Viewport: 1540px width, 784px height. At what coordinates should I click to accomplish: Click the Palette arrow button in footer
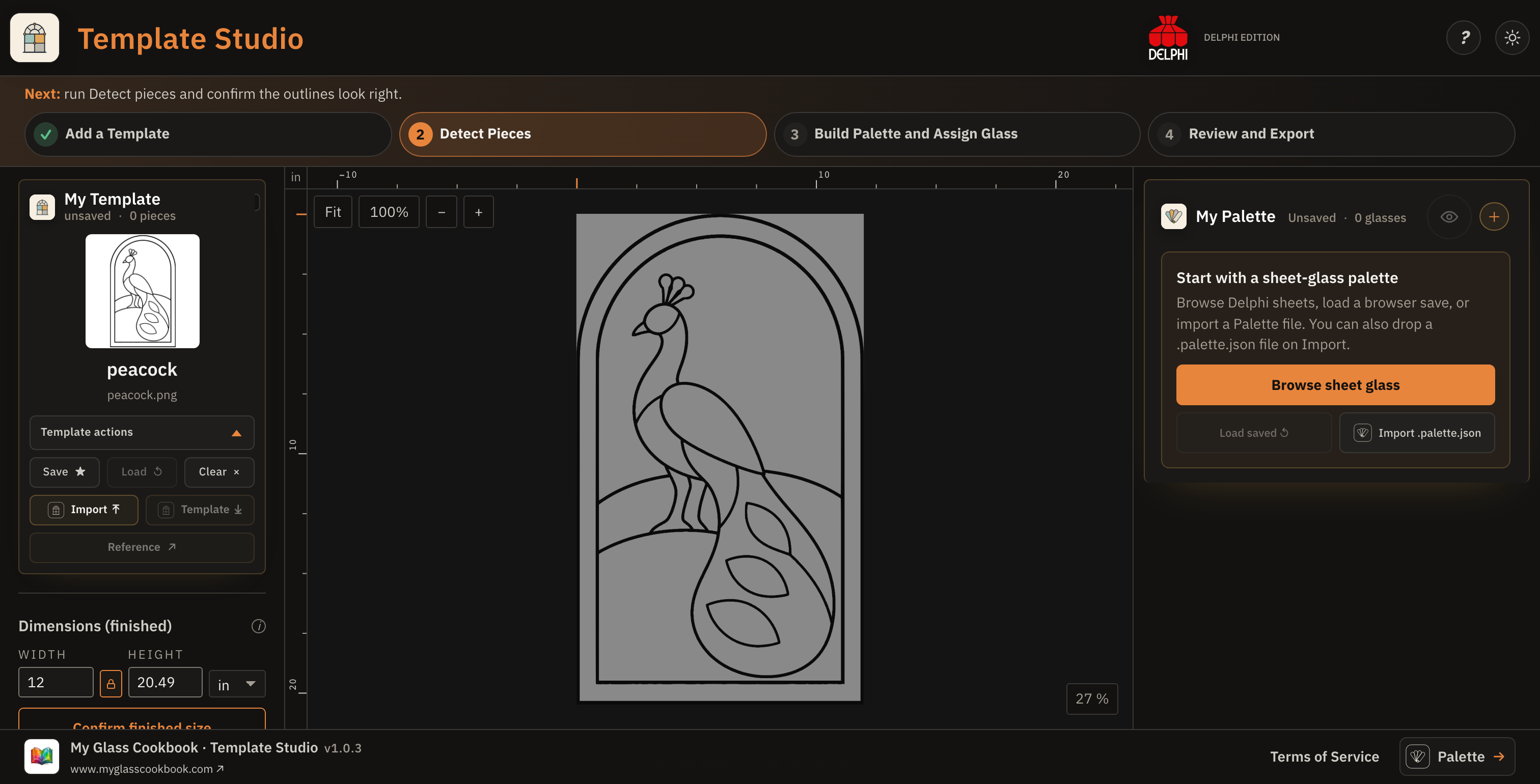pyautogui.click(x=1457, y=757)
